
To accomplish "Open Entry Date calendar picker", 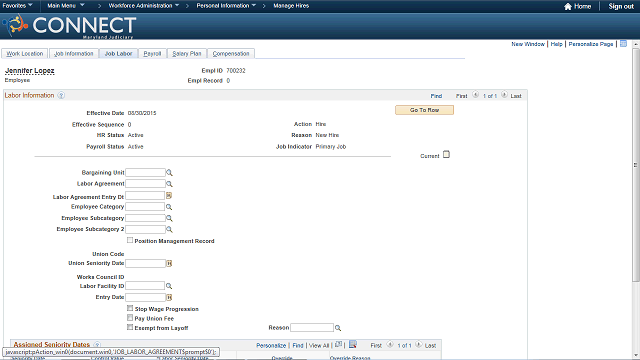I will 169,298.
